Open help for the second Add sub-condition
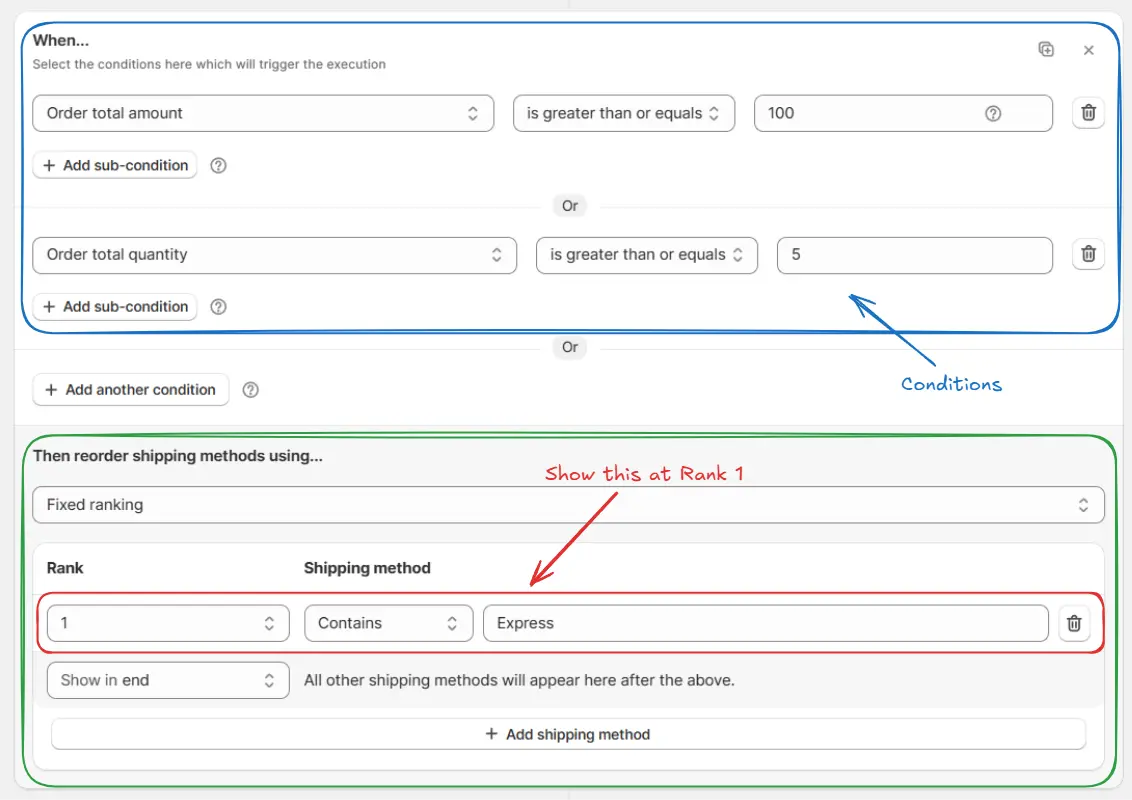This screenshot has height=800, width=1132. click(x=218, y=307)
